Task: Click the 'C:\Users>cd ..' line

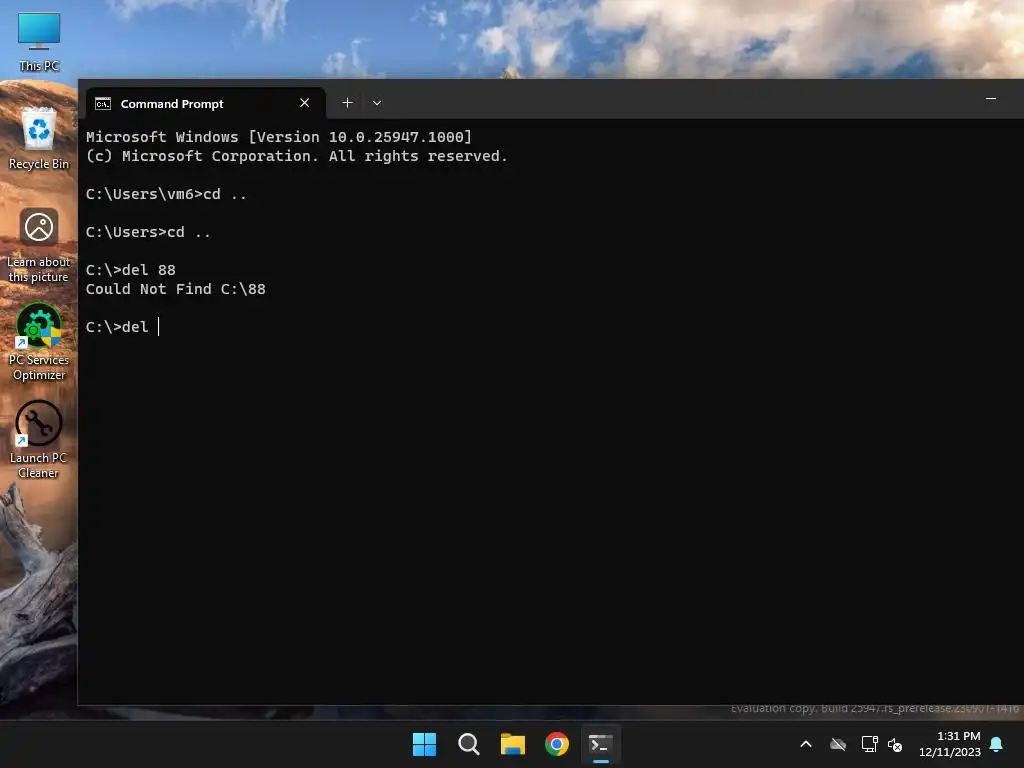Action: pyautogui.click(x=148, y=232)
